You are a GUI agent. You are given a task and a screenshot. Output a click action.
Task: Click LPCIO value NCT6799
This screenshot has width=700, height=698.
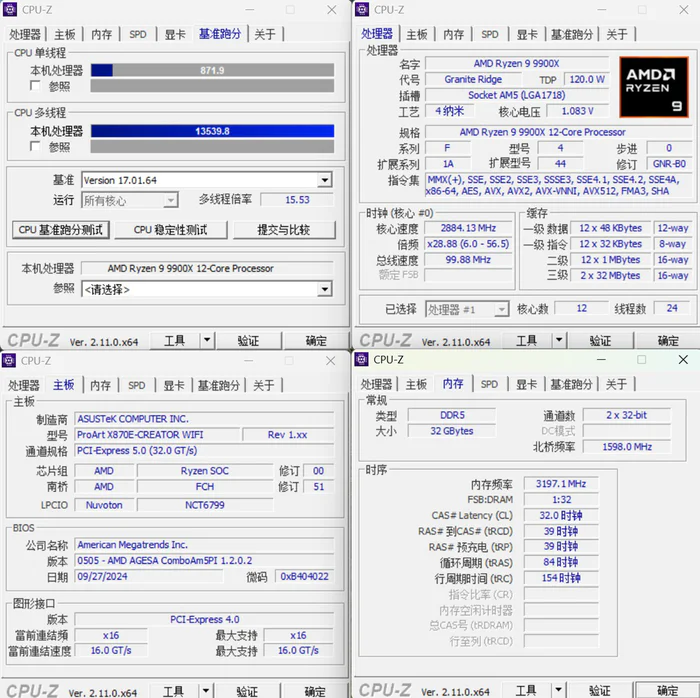[205, 505]
